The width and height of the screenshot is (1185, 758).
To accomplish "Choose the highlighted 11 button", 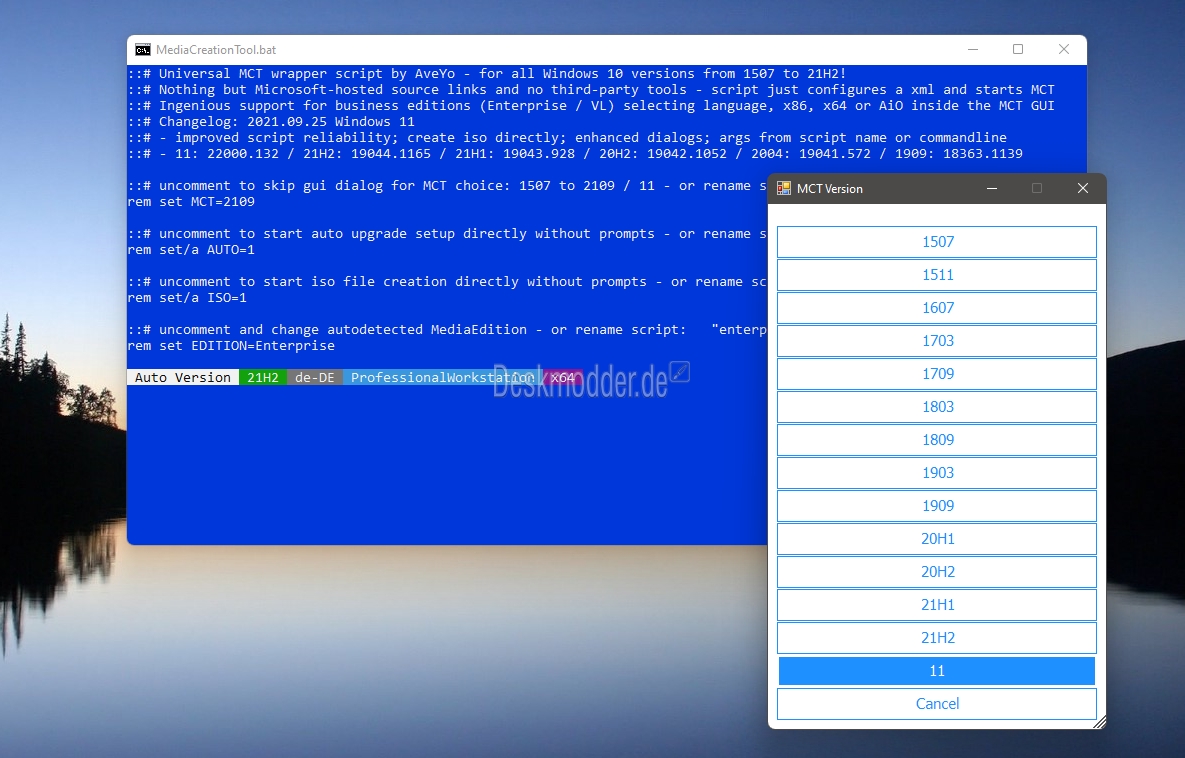I will [x=936, y=671].
